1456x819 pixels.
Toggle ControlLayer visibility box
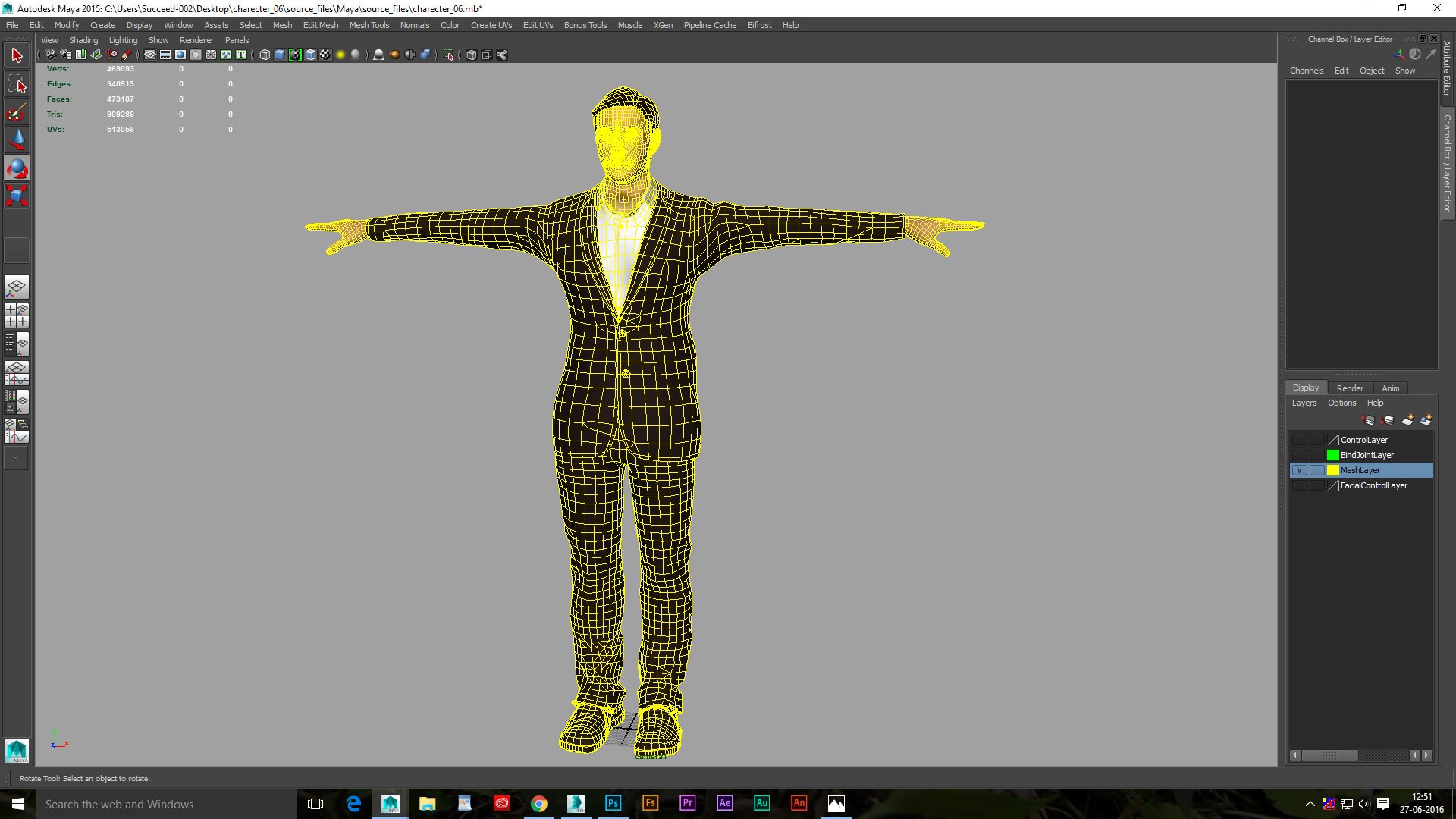tap(1299, 440)
